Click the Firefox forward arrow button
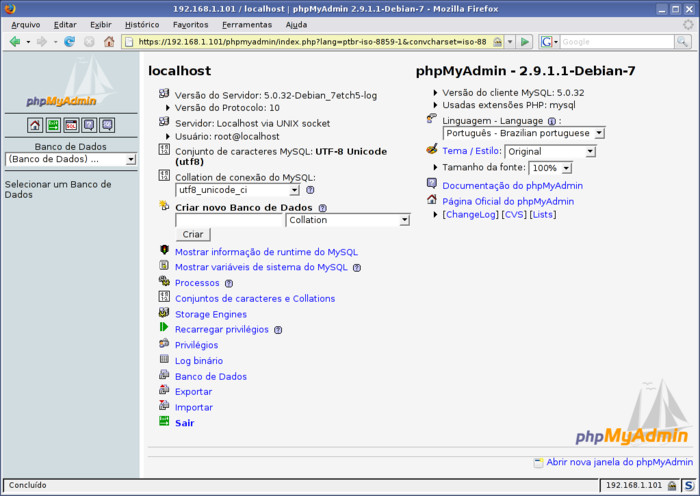 coord(42,42)
